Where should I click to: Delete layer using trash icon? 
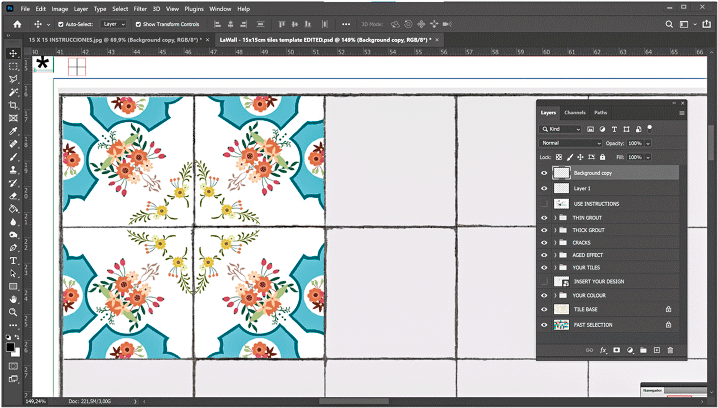click(670, 350)
